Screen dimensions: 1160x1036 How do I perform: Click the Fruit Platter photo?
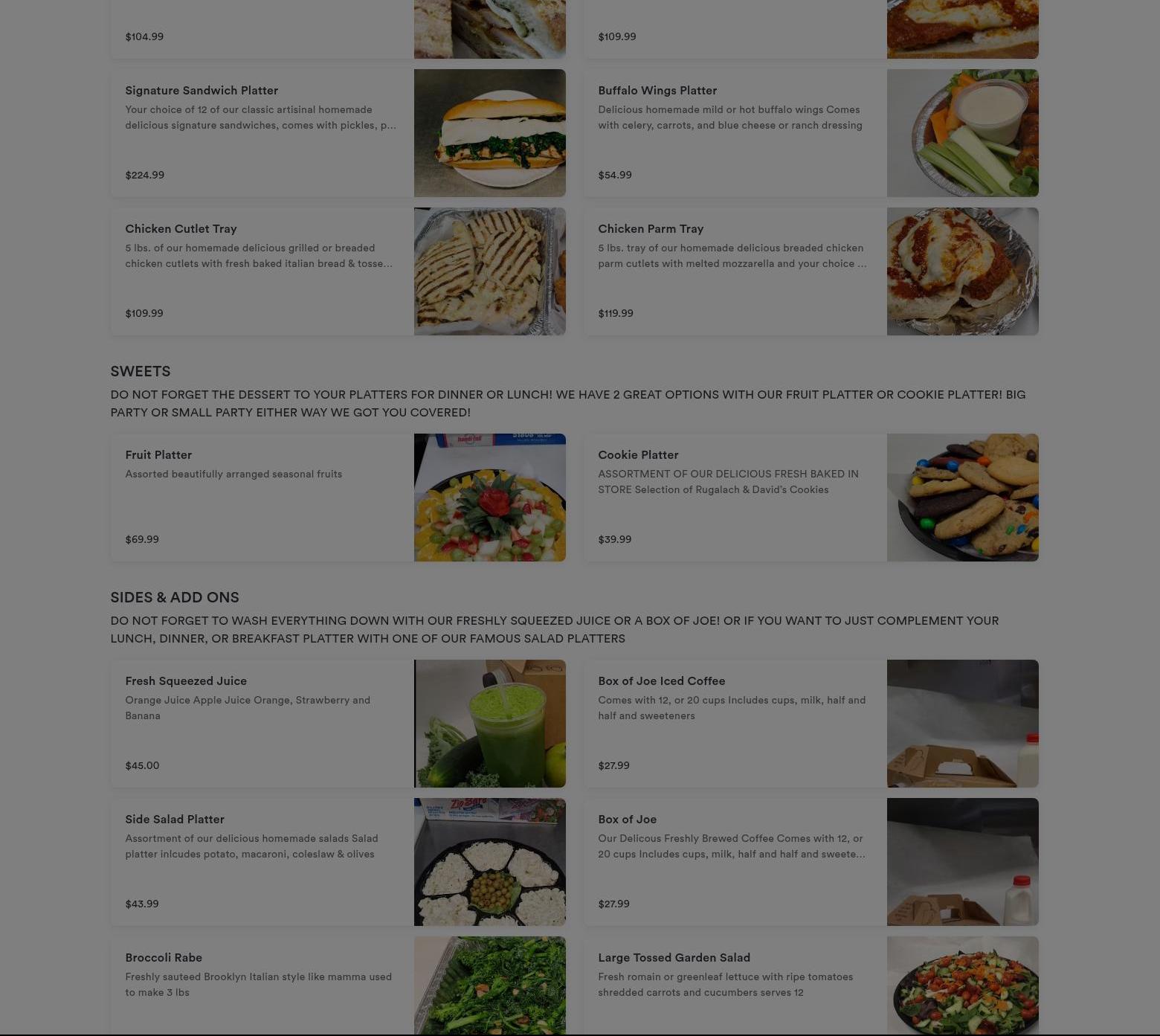pyautogui.click(x=489, y=498)
